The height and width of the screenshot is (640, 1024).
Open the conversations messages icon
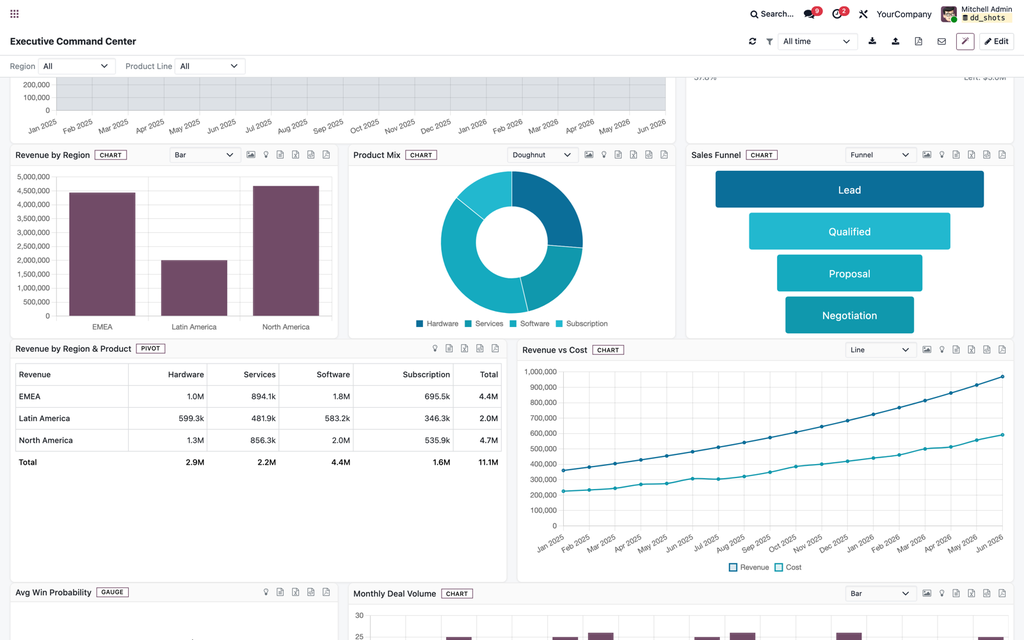click(810, 14)
